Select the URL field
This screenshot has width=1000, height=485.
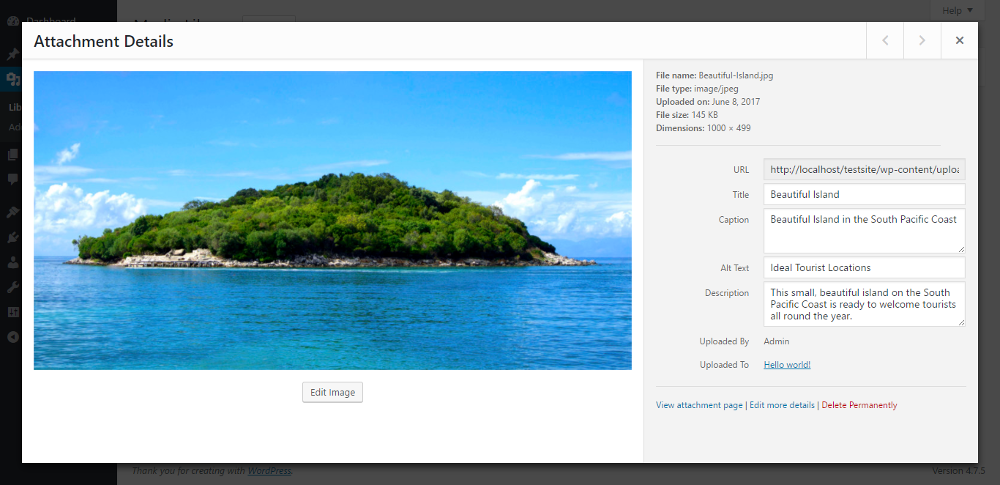coord(864,170)
